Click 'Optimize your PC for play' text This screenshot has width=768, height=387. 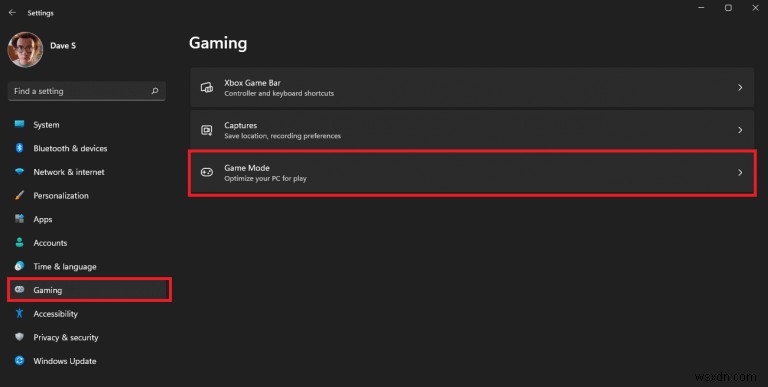pyautogui.click(x=265, y=178)
